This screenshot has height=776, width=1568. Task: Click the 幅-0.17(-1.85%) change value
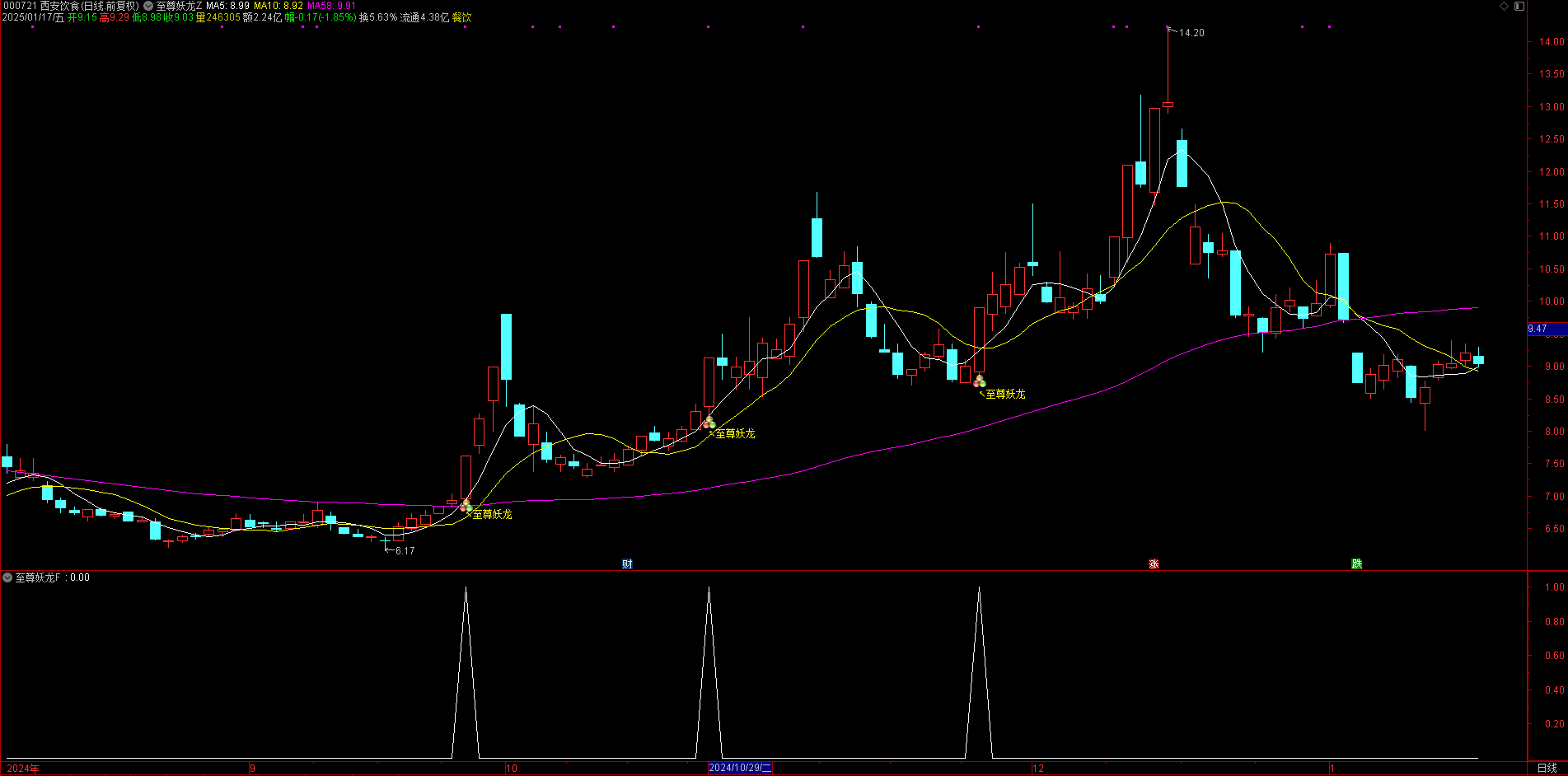pos(321,17)
